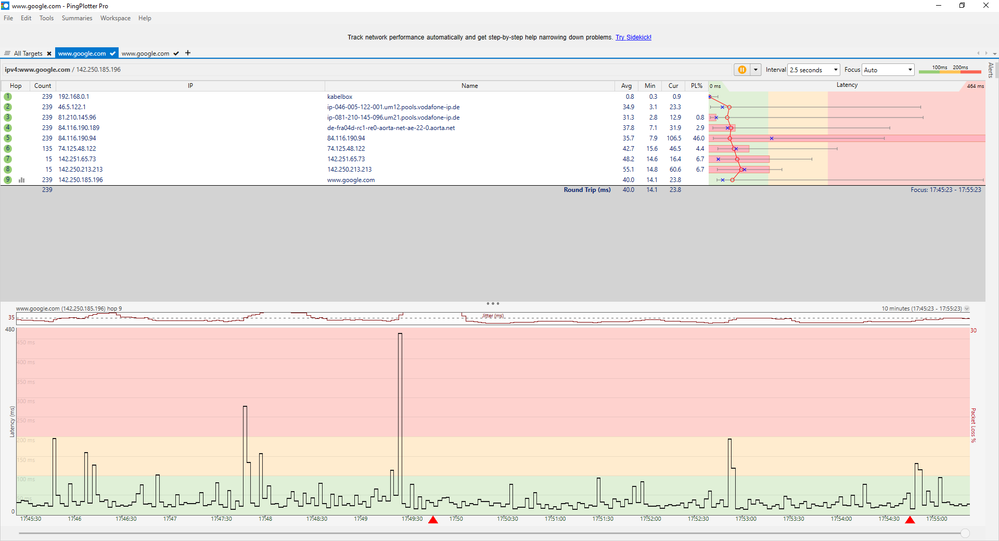Click the Min column header

(x=649, y=85)
